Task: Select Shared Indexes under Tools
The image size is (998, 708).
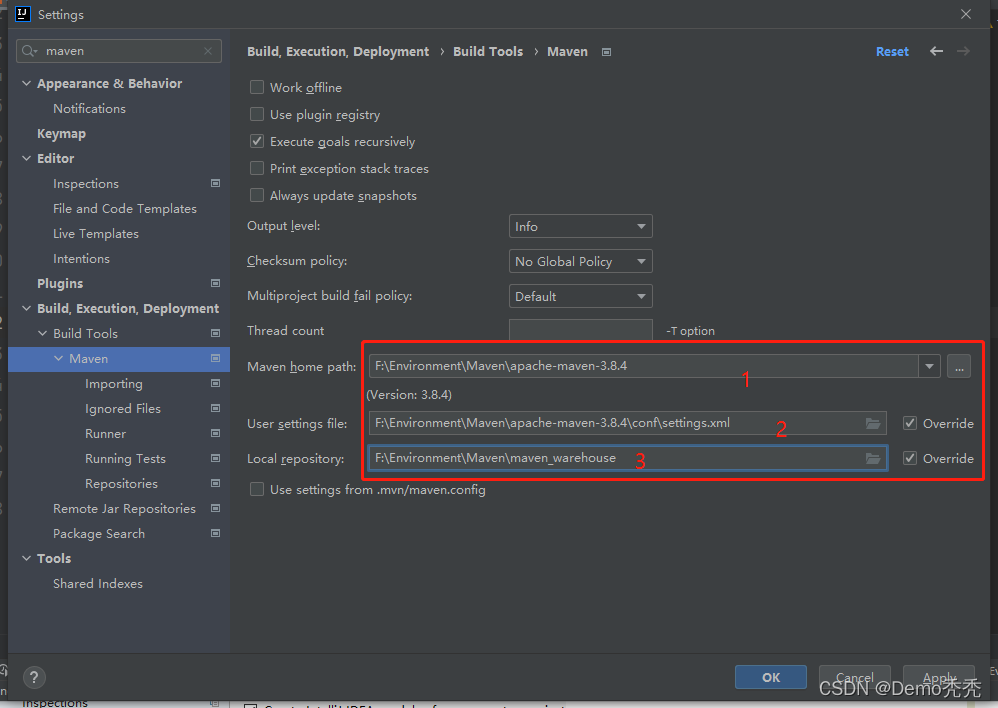Action: [x=98, y=583]
